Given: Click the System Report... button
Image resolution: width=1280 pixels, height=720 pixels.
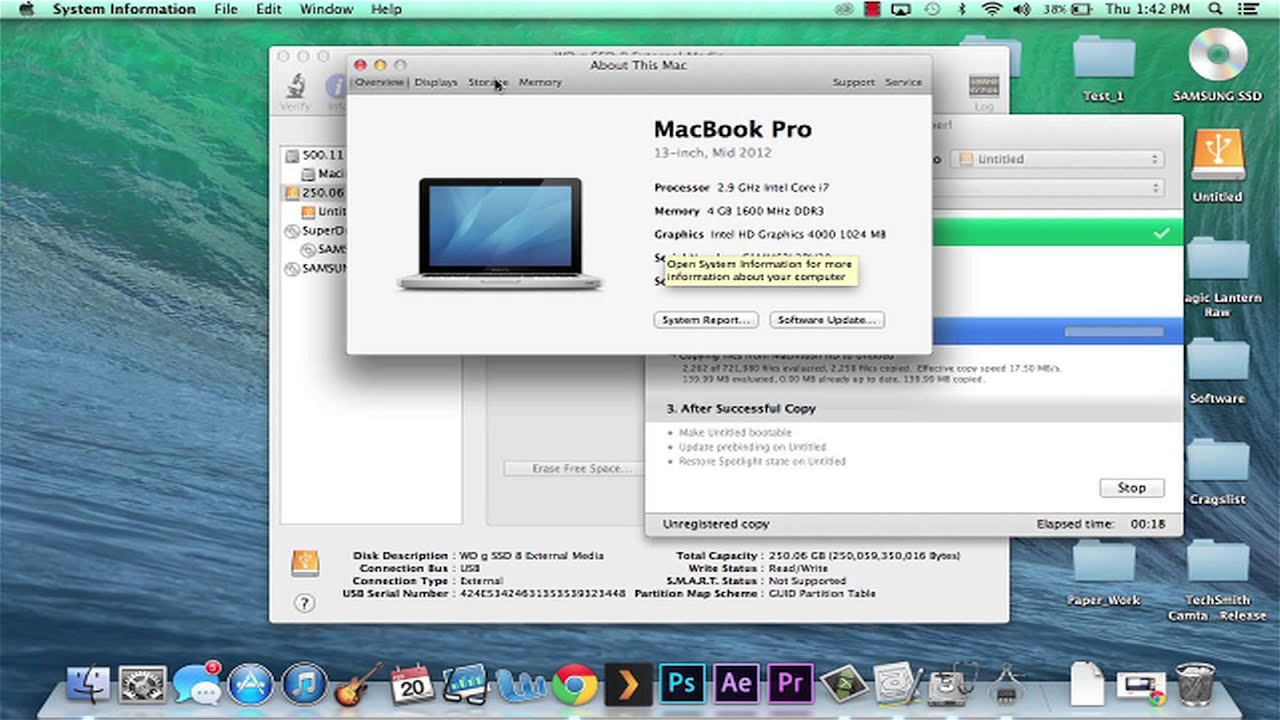Looking at the screenshot, I should coord(705,320).
